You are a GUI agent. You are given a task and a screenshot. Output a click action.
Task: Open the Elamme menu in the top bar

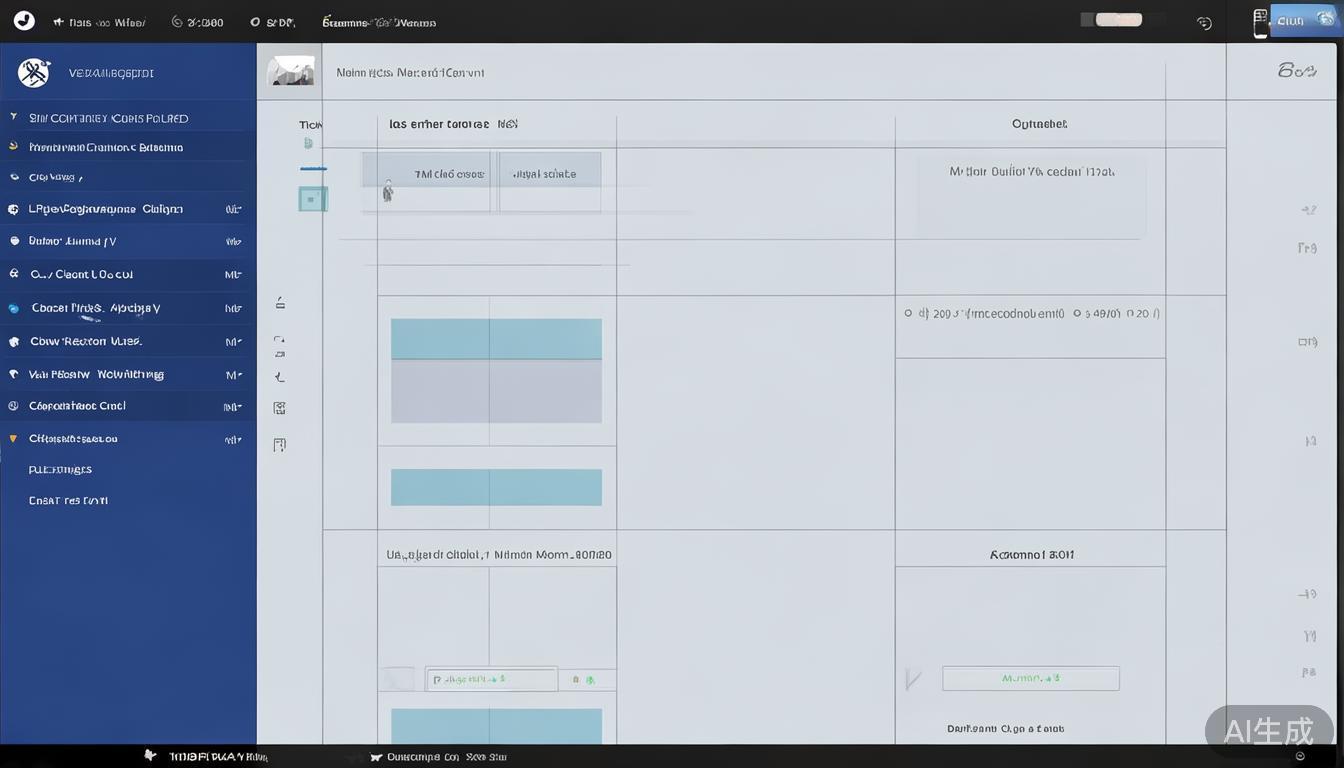tap(378, 22)
